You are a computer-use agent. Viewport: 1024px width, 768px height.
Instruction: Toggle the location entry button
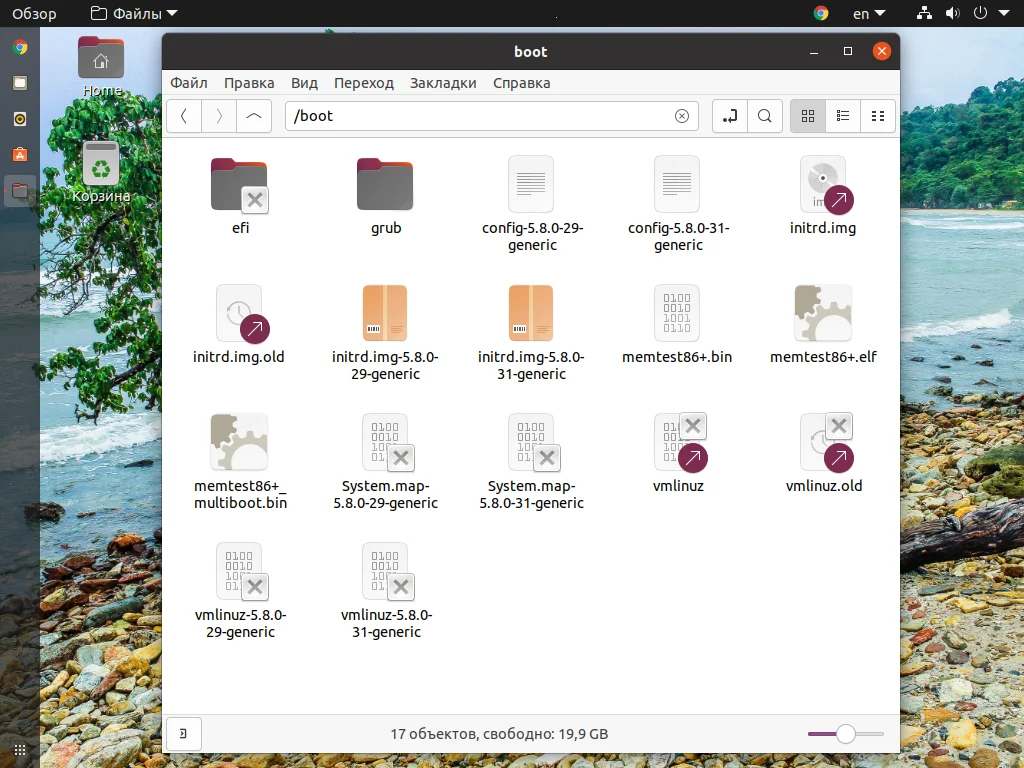tap(730, 116)
